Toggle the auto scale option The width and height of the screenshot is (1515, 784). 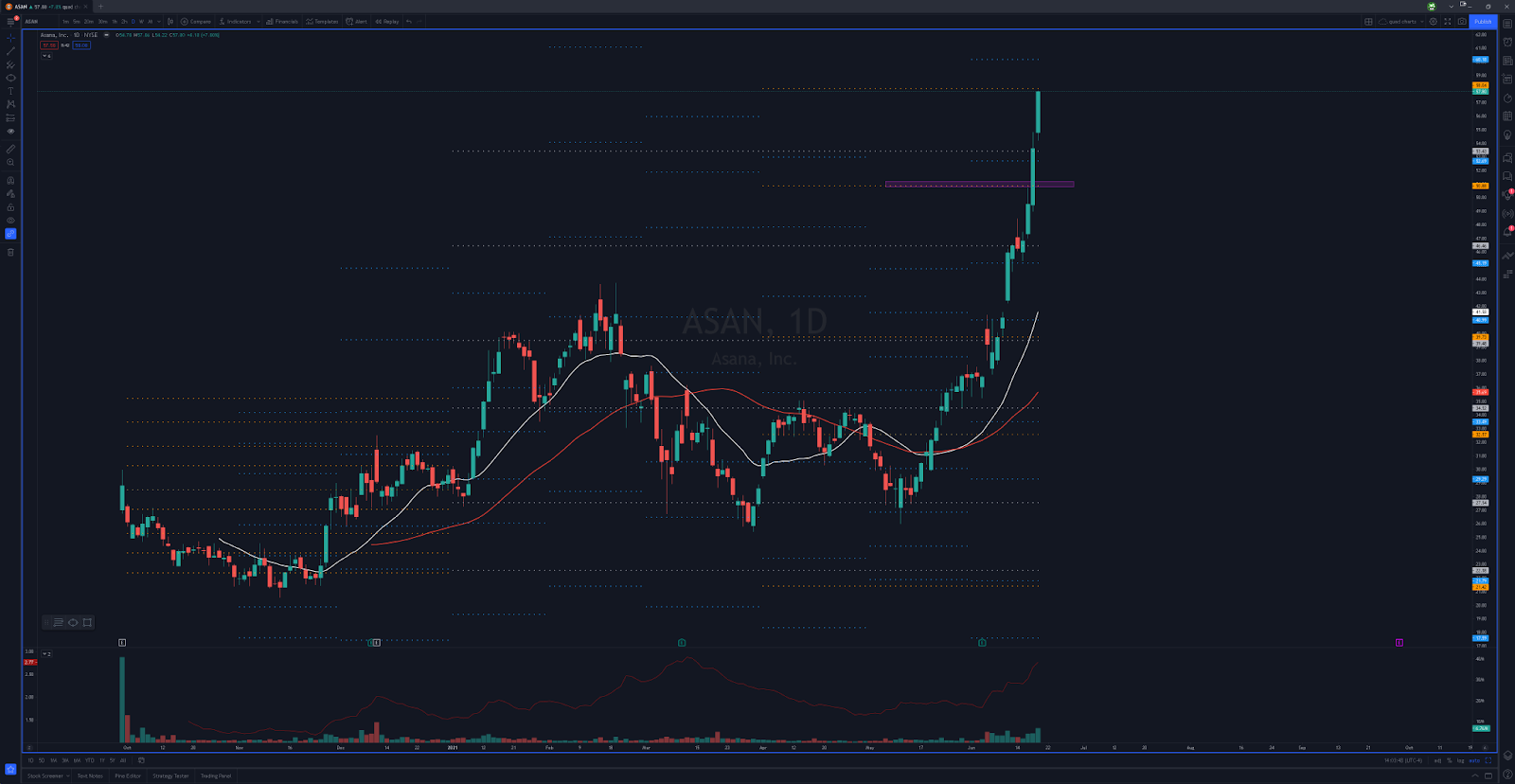(x=1474, y=760)
